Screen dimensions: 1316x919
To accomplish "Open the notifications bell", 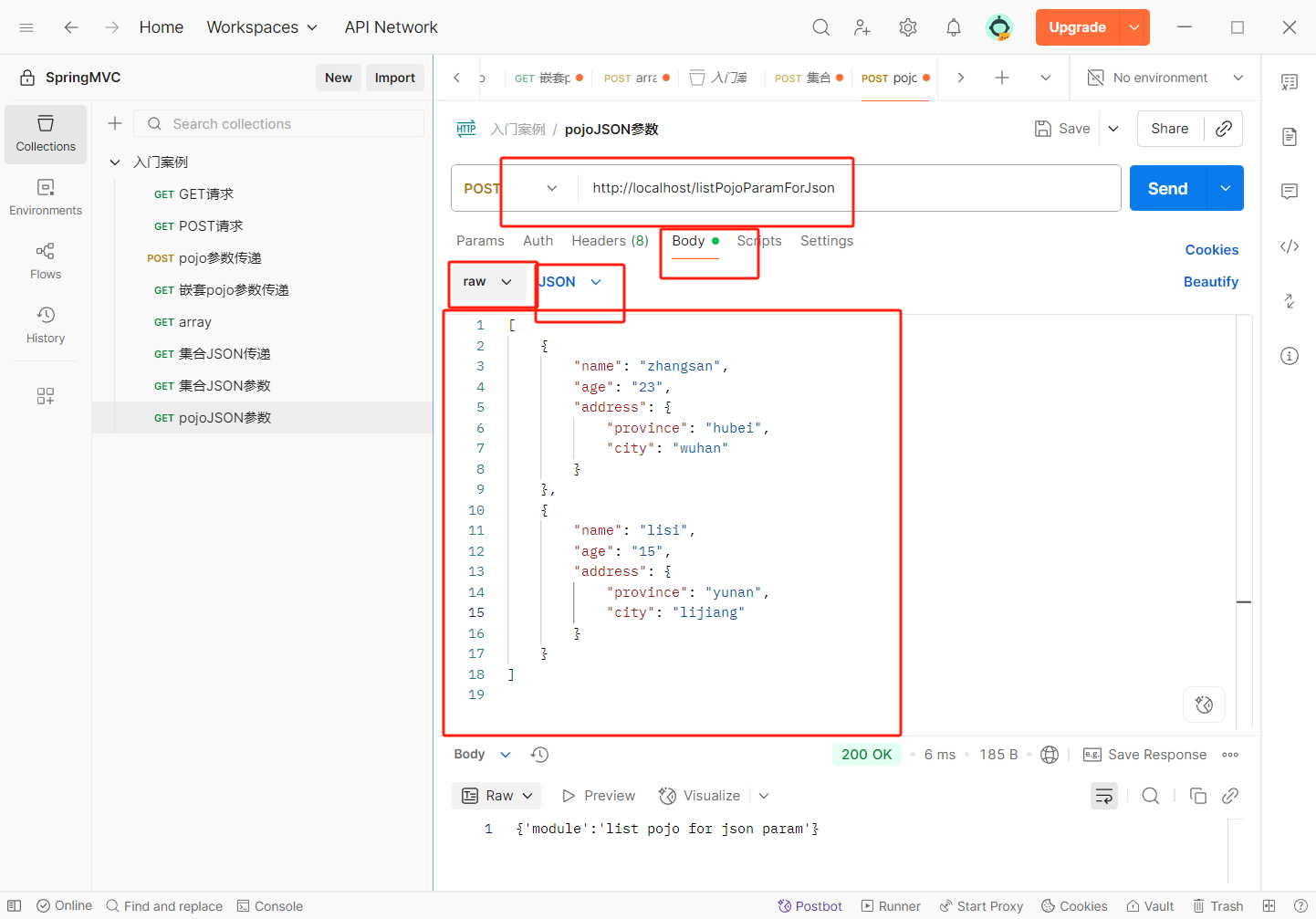I will pos(954,27).
